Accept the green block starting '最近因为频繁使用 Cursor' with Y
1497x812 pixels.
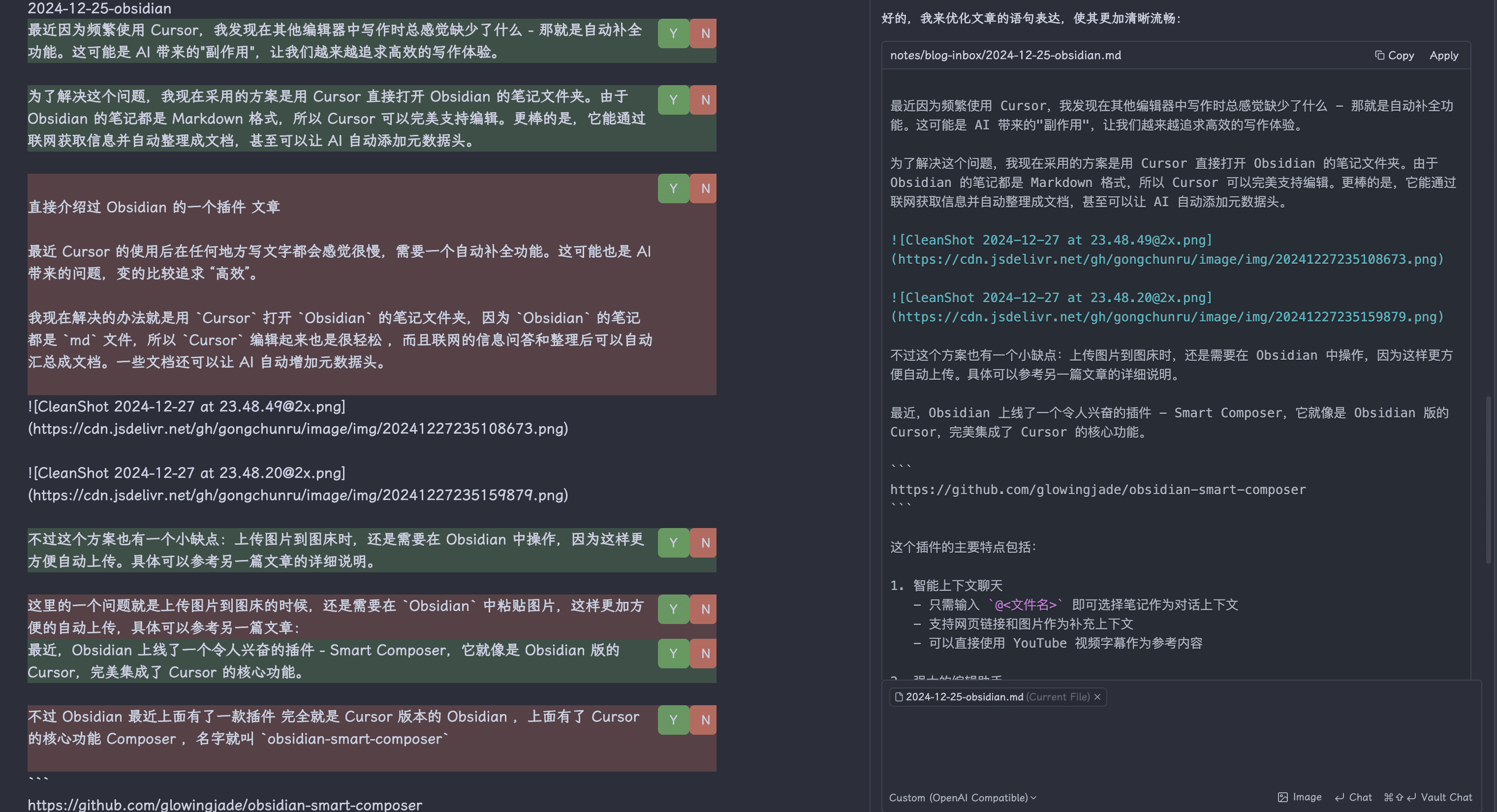pyautogui.click(x=674, y=33)
